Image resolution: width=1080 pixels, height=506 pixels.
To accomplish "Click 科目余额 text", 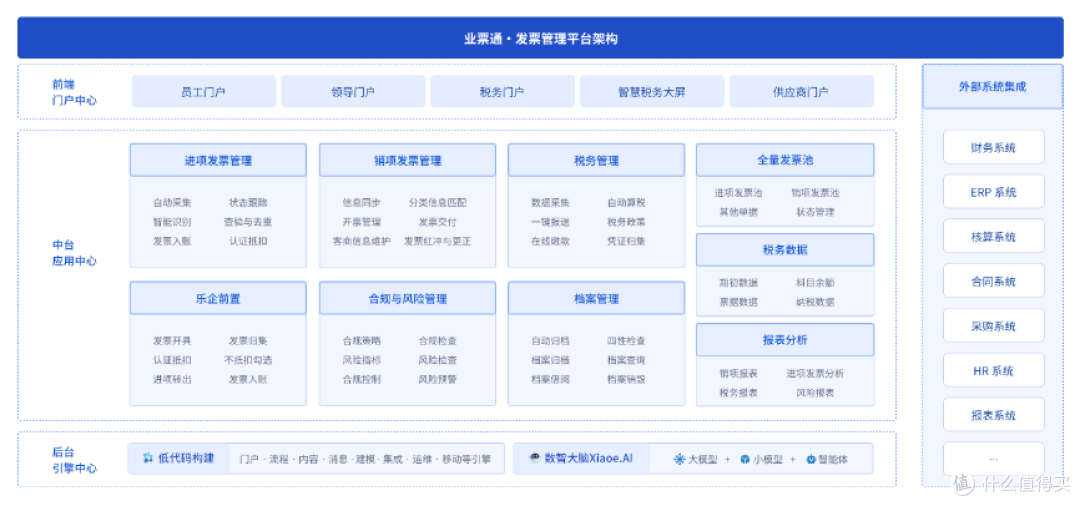I will point(815,282).
